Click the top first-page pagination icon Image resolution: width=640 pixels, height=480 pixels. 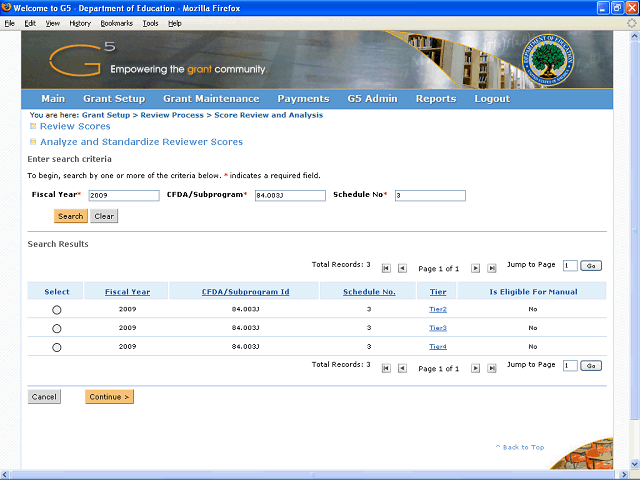pyautogui.click(x=386, y=268)
